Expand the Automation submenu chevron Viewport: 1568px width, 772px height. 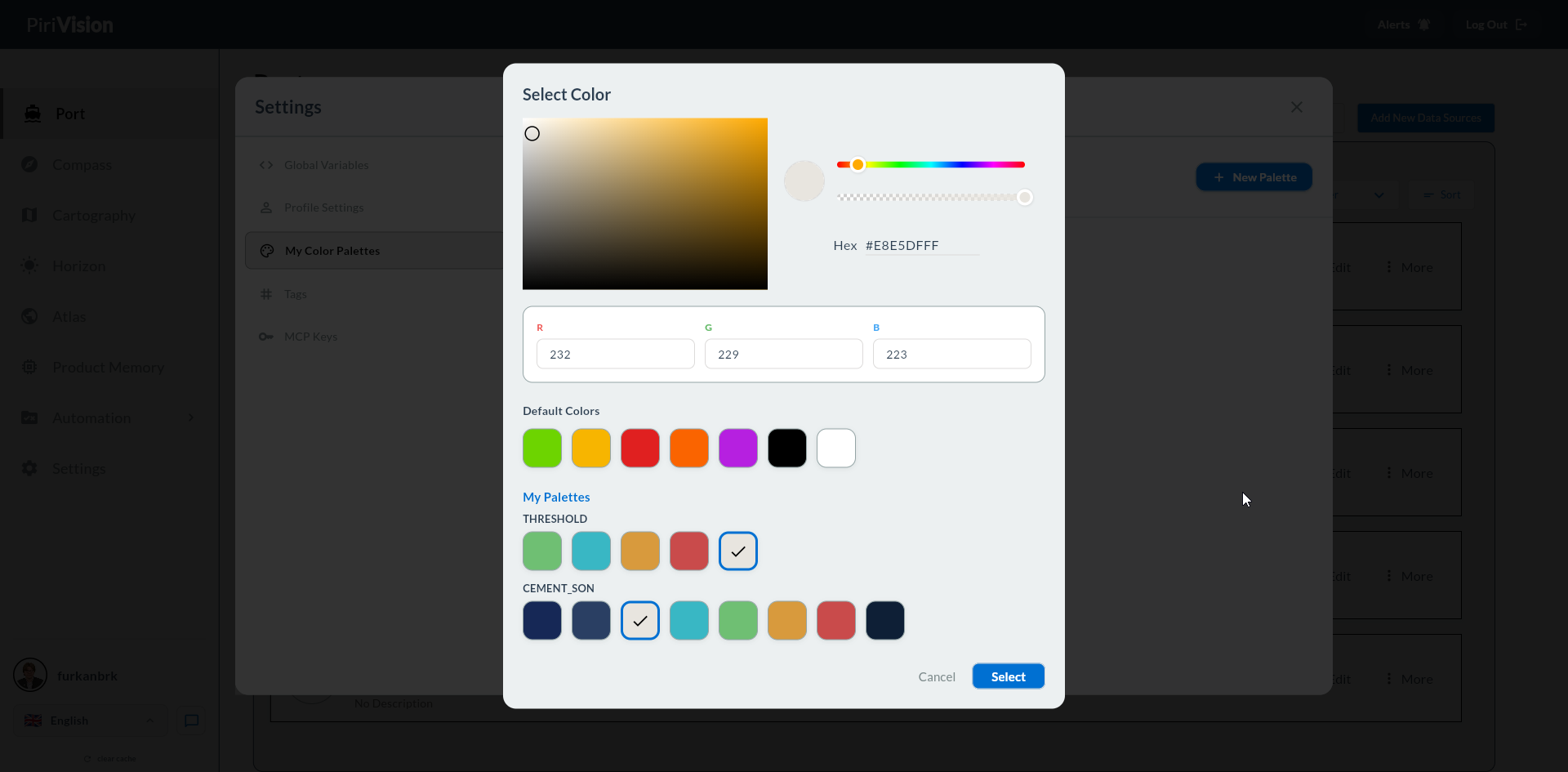(191, 417)
